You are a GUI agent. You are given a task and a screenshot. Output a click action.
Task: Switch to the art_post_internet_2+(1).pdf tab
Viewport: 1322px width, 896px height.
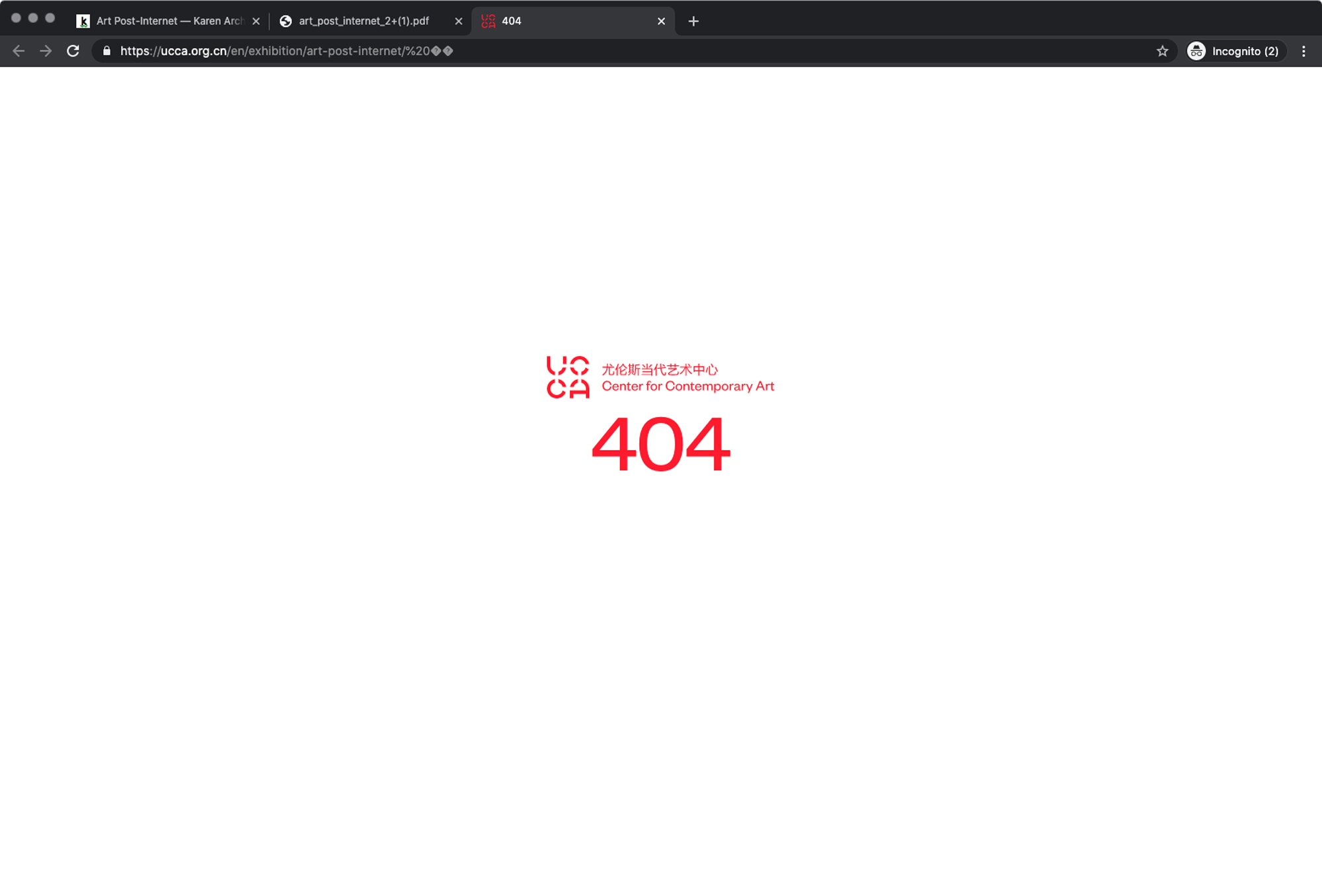(x=364, y=21)
